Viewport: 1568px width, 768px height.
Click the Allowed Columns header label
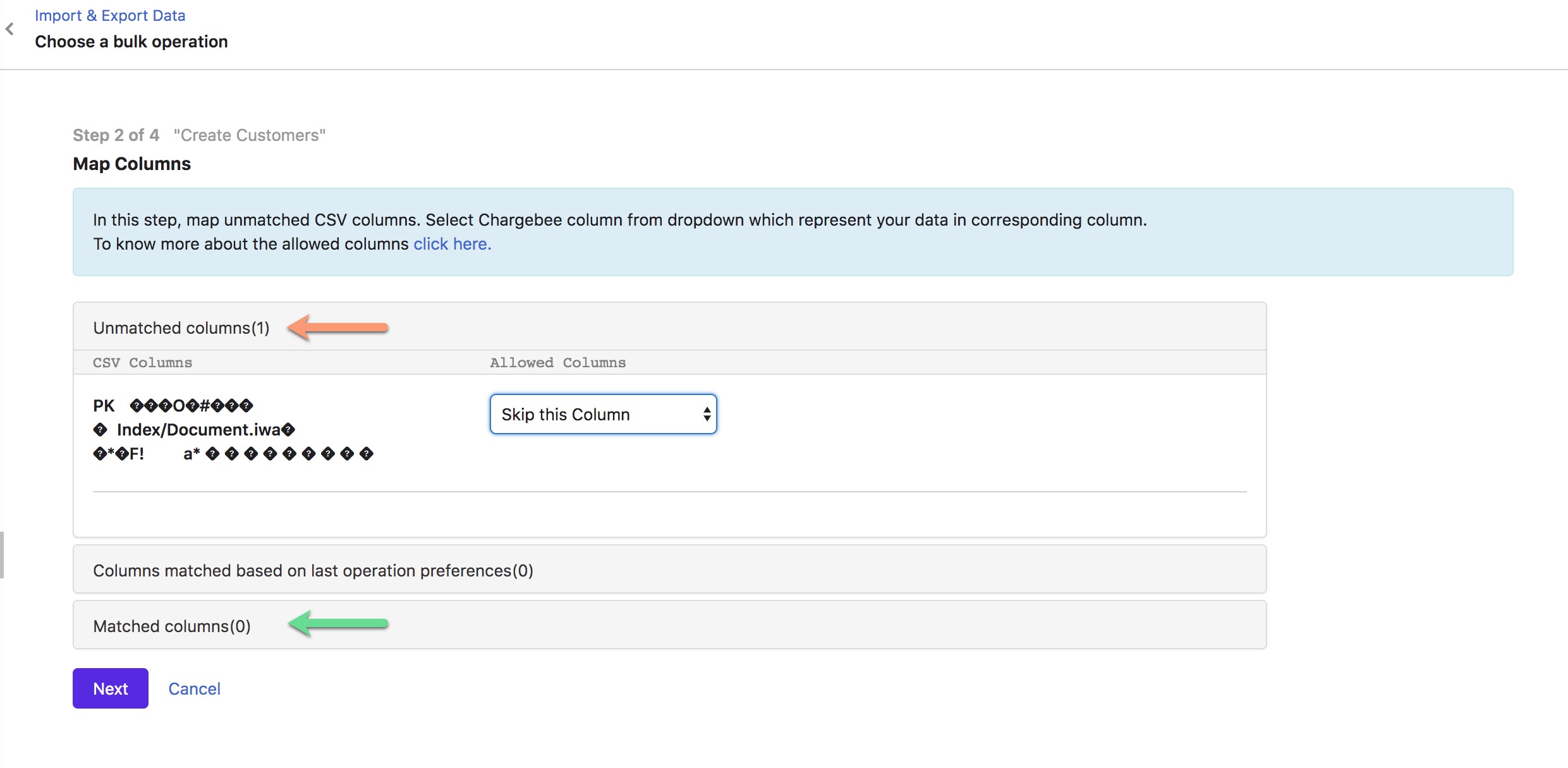(x=557, y=363)
